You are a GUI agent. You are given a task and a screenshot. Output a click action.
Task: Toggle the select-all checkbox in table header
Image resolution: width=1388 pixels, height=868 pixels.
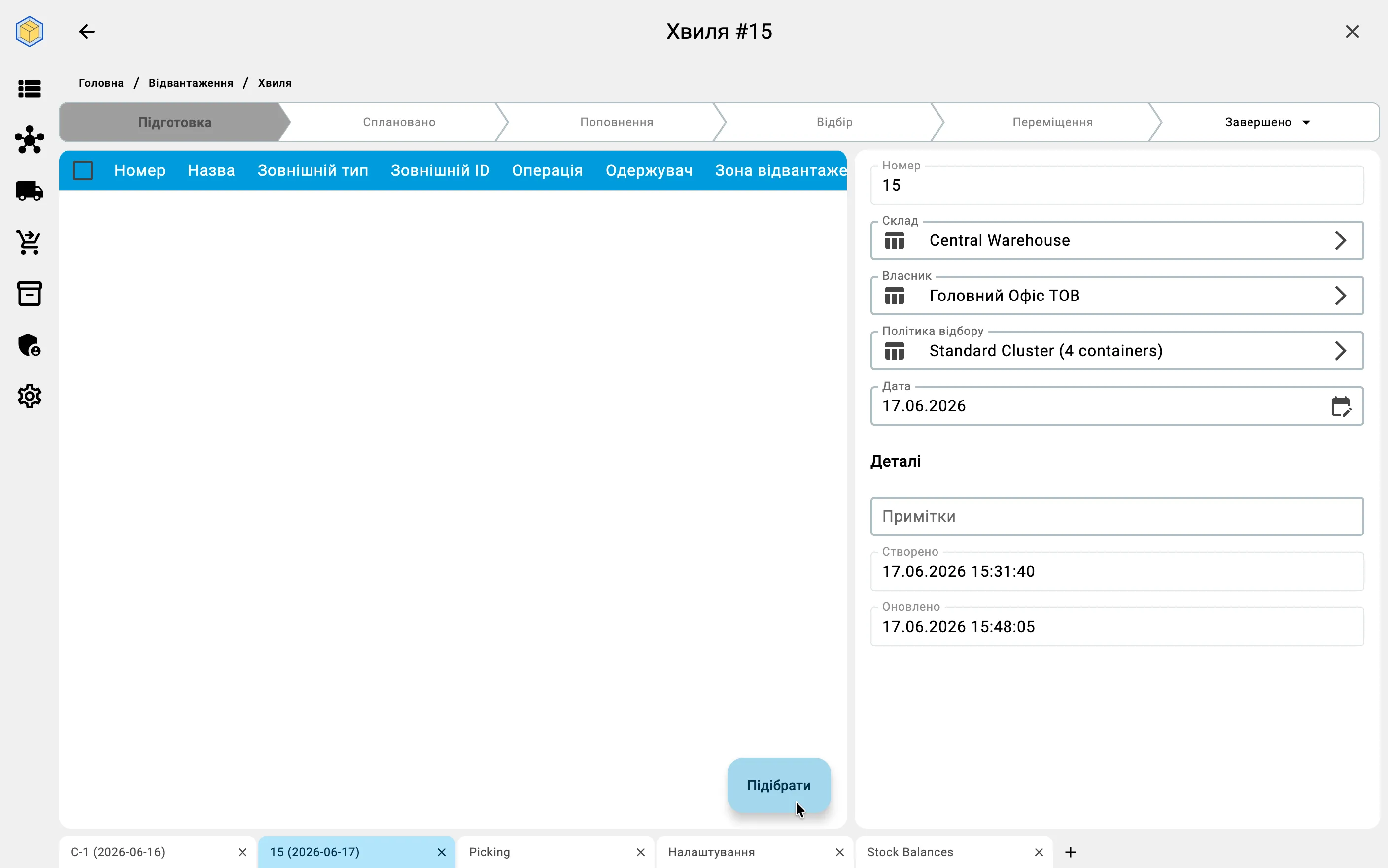[x=83, y=170]
